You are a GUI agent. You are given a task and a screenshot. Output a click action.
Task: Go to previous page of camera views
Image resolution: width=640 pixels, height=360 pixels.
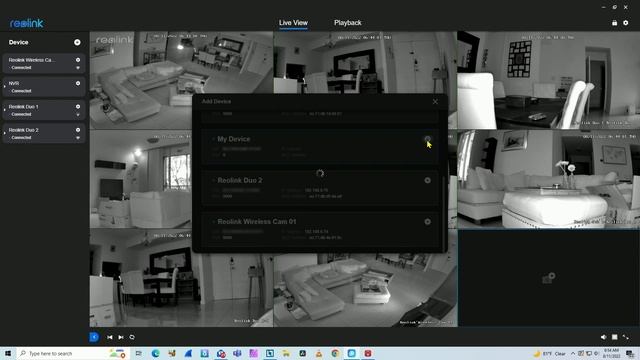109,337
